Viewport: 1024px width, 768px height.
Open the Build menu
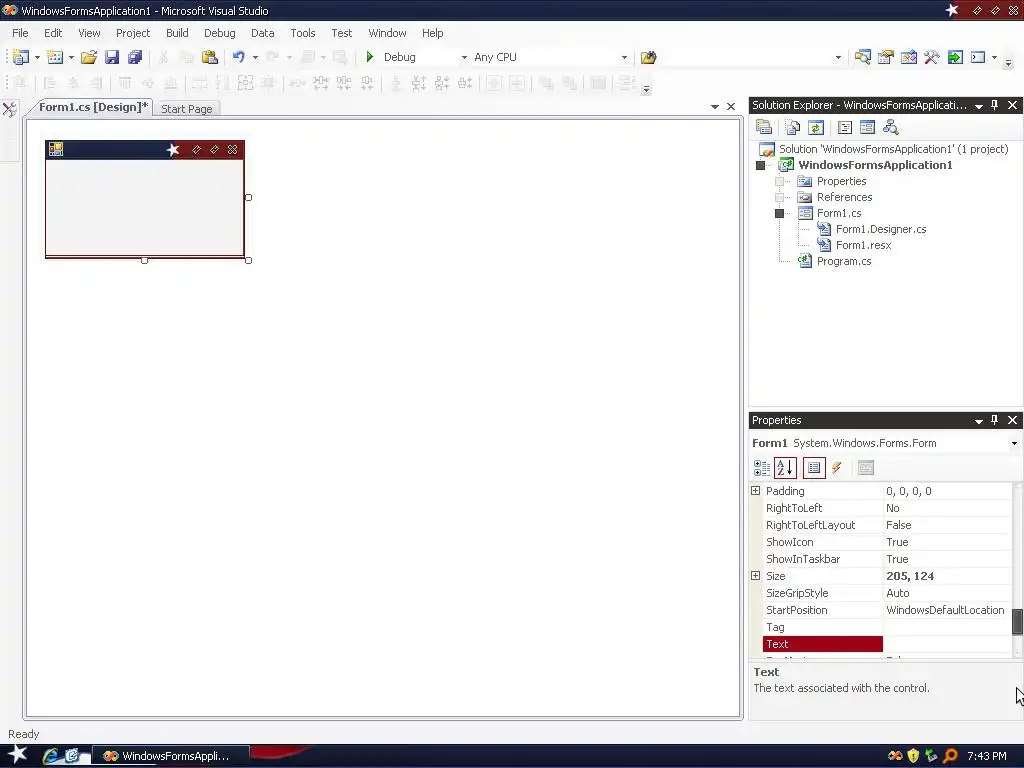pos(177,33)
